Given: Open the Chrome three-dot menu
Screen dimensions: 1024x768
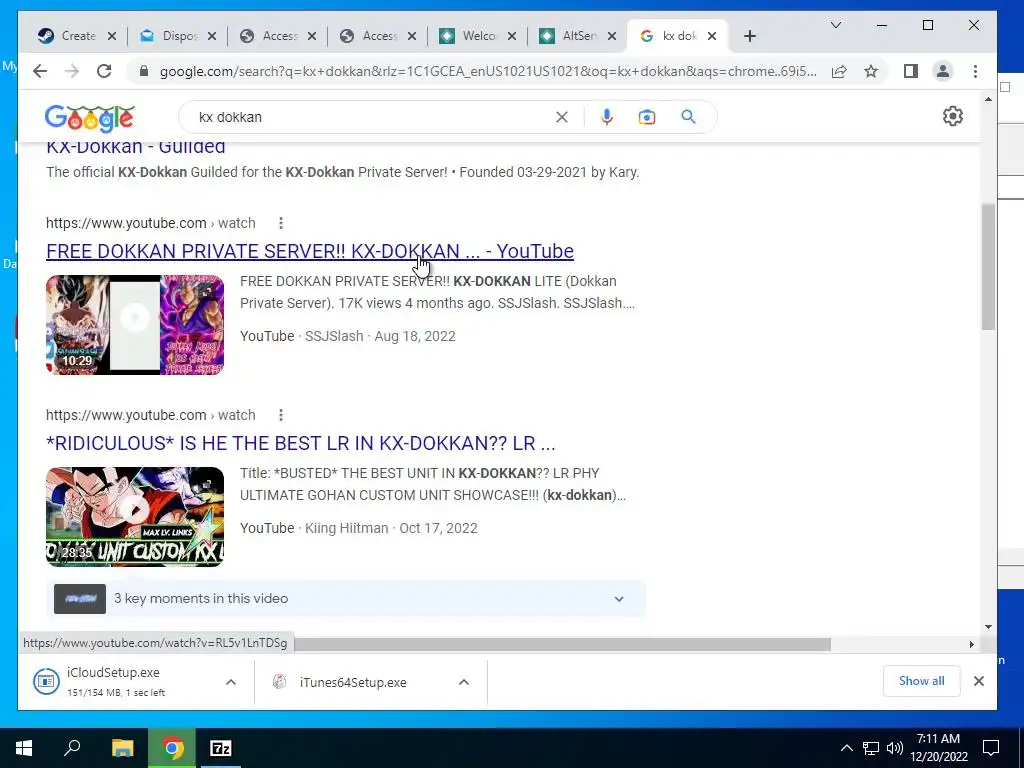Looking at the screenshot, I should pos(975,71).
